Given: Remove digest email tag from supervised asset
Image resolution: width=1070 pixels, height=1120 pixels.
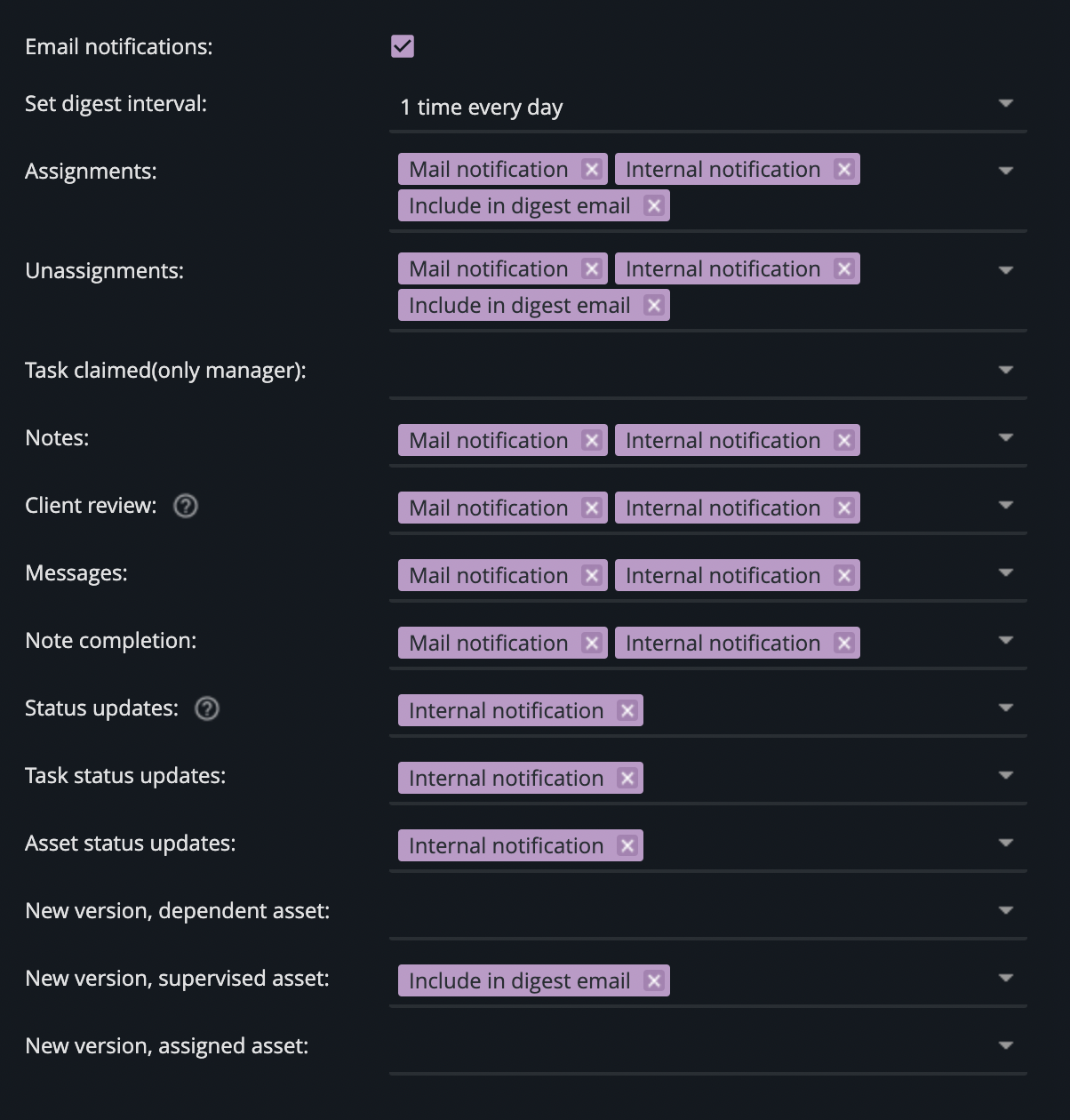Looking at the screenshot, I should pos(654,980).
